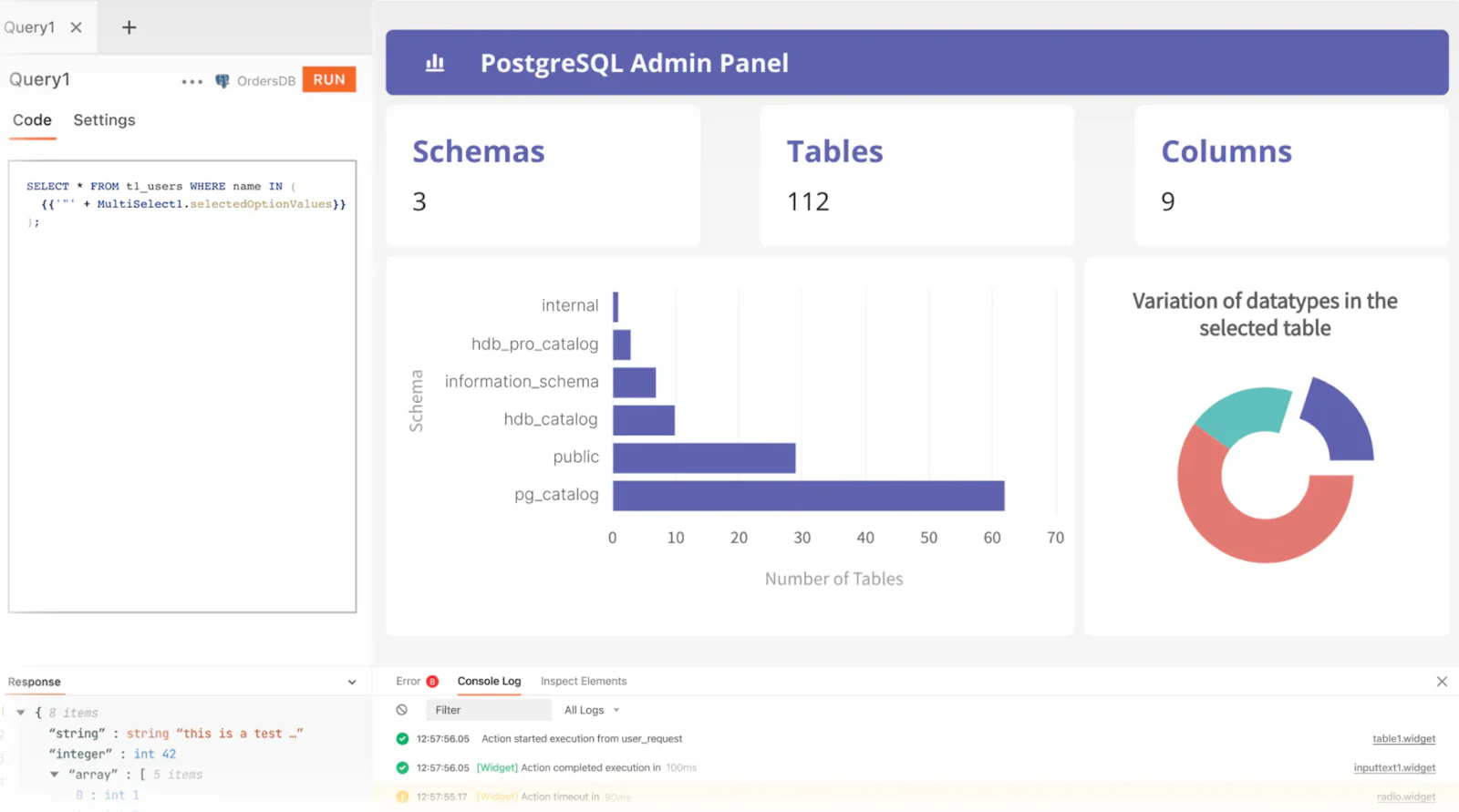Switch to the Inspect Elements tab
1459x812 pixels.
(584, 682)
